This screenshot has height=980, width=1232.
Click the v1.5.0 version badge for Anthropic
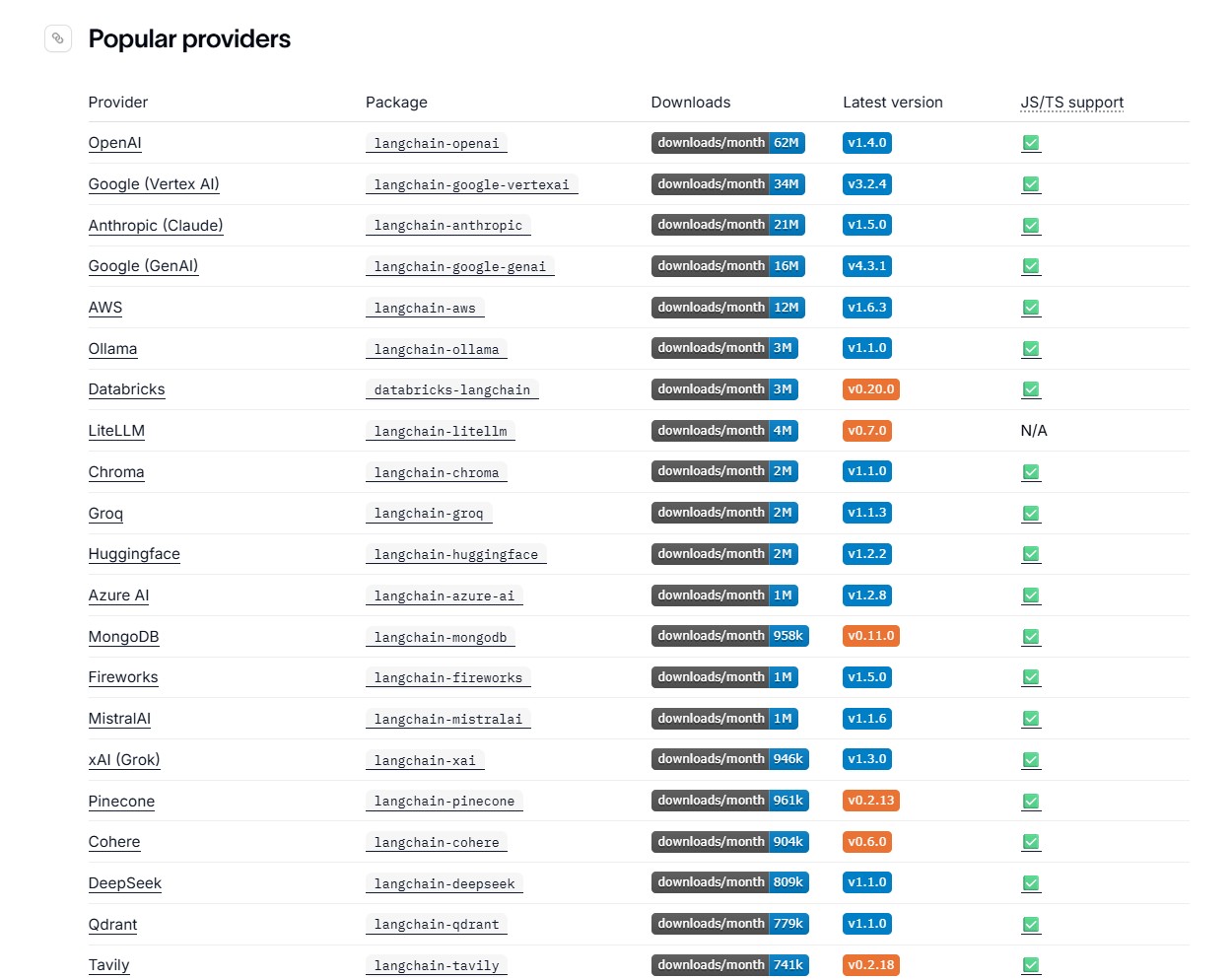(867, 225)
